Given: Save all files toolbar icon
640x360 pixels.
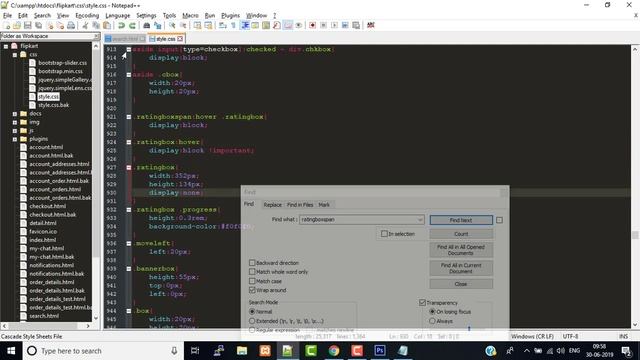Looking at the screenshot, I should pos(38,25).
